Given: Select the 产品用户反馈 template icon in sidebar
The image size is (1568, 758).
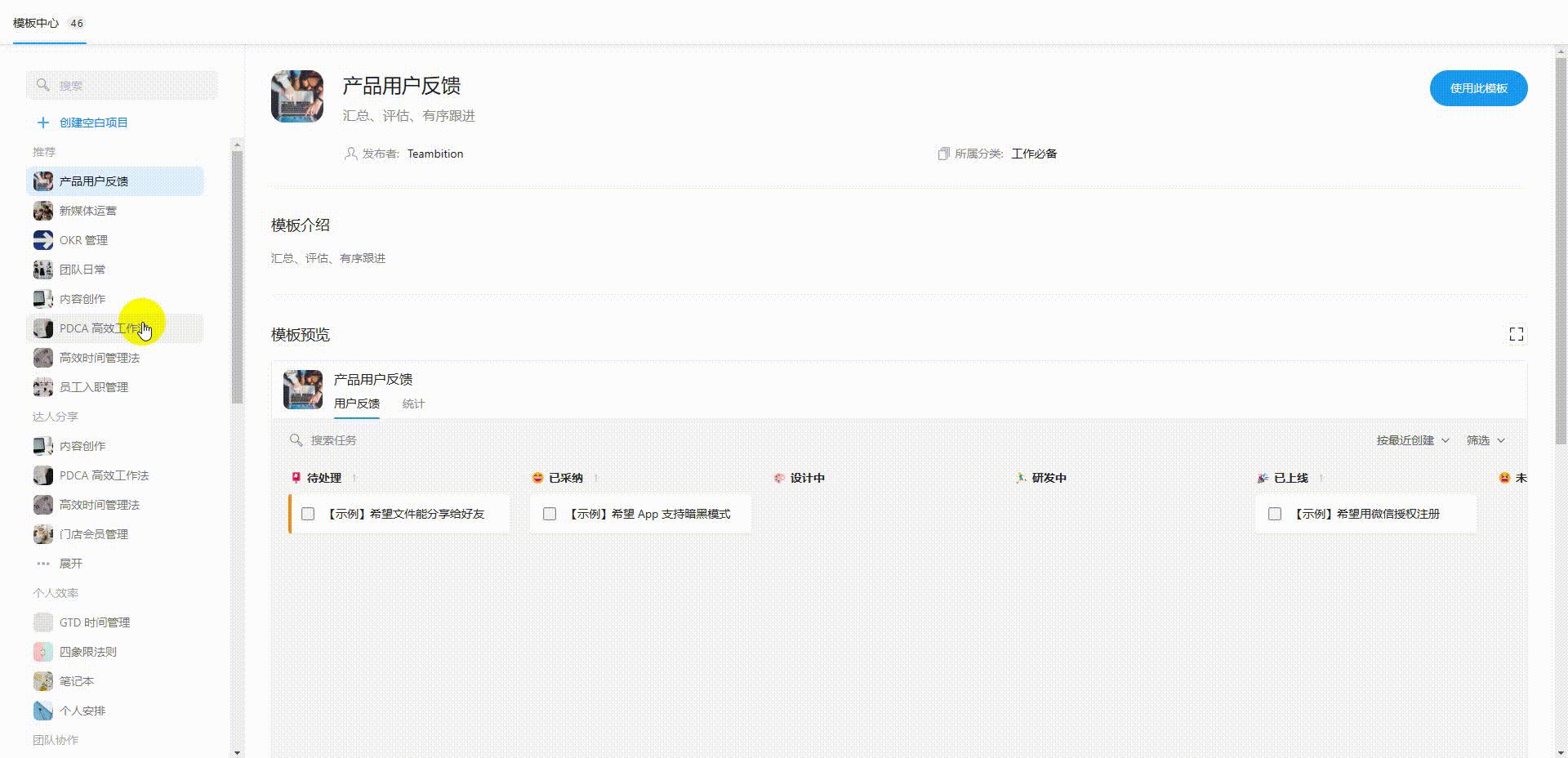Looking at the screenshot, I should pos(42,181).
